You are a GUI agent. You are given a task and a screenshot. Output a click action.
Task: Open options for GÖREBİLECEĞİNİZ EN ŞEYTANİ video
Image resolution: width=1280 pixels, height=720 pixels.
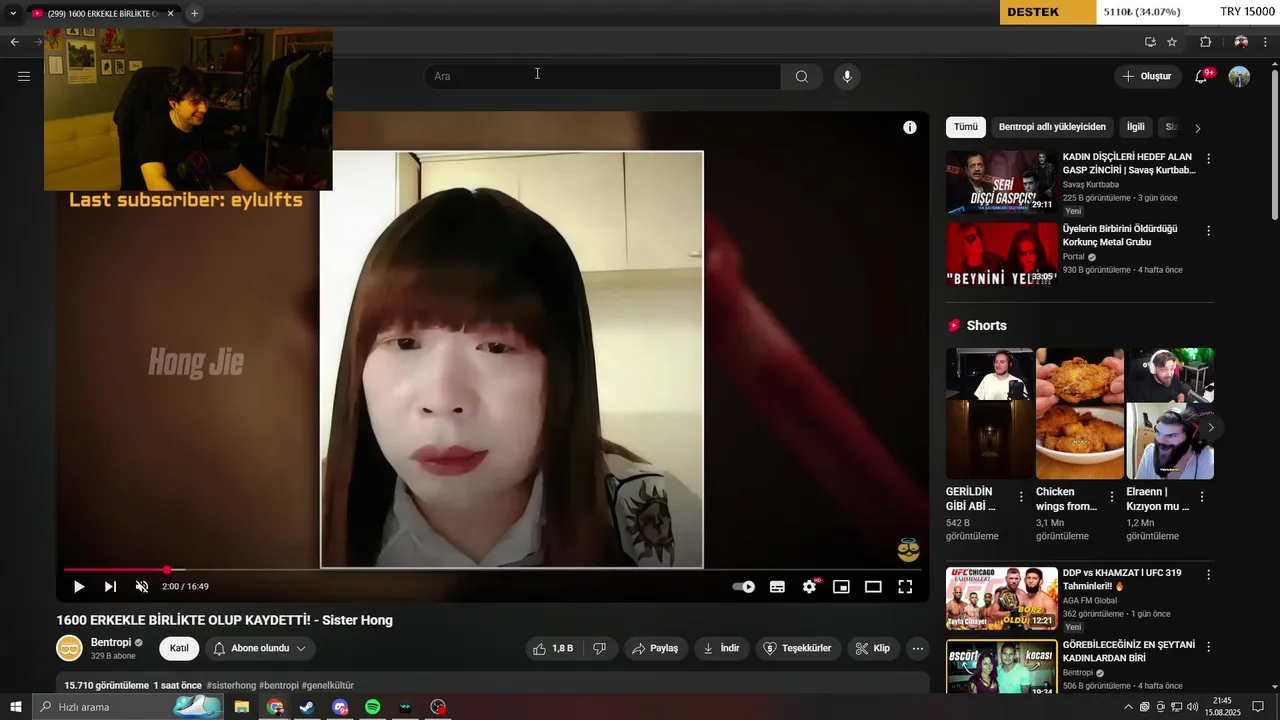[1208, 647]
